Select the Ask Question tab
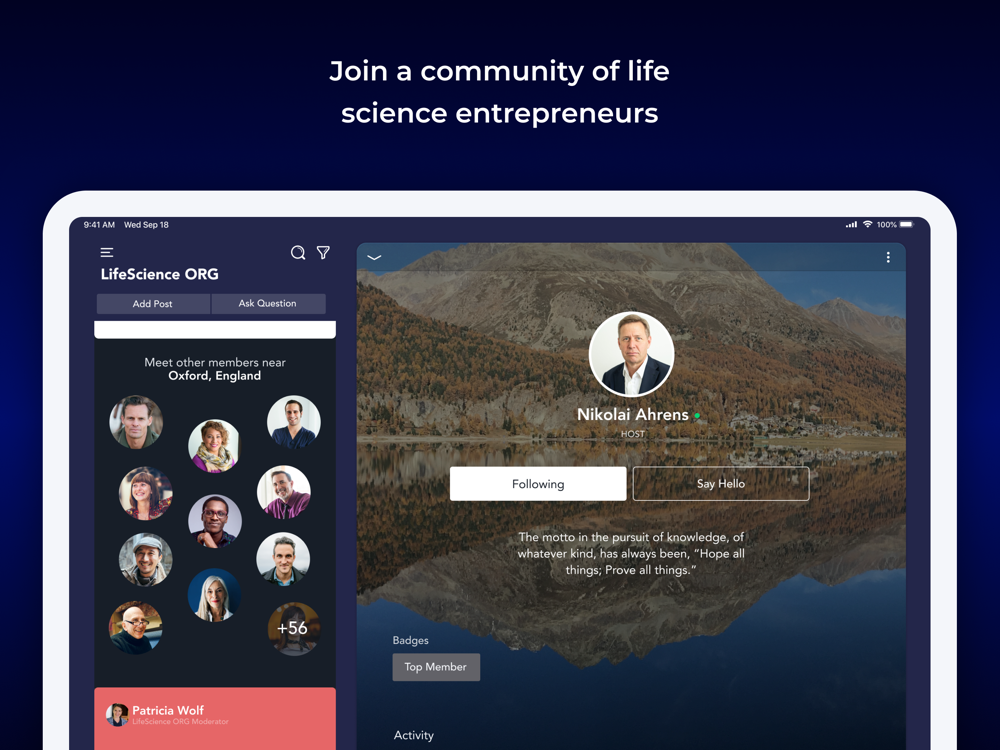The height and width of the screenshot is (750, 1000). click(x=268, y=304)
